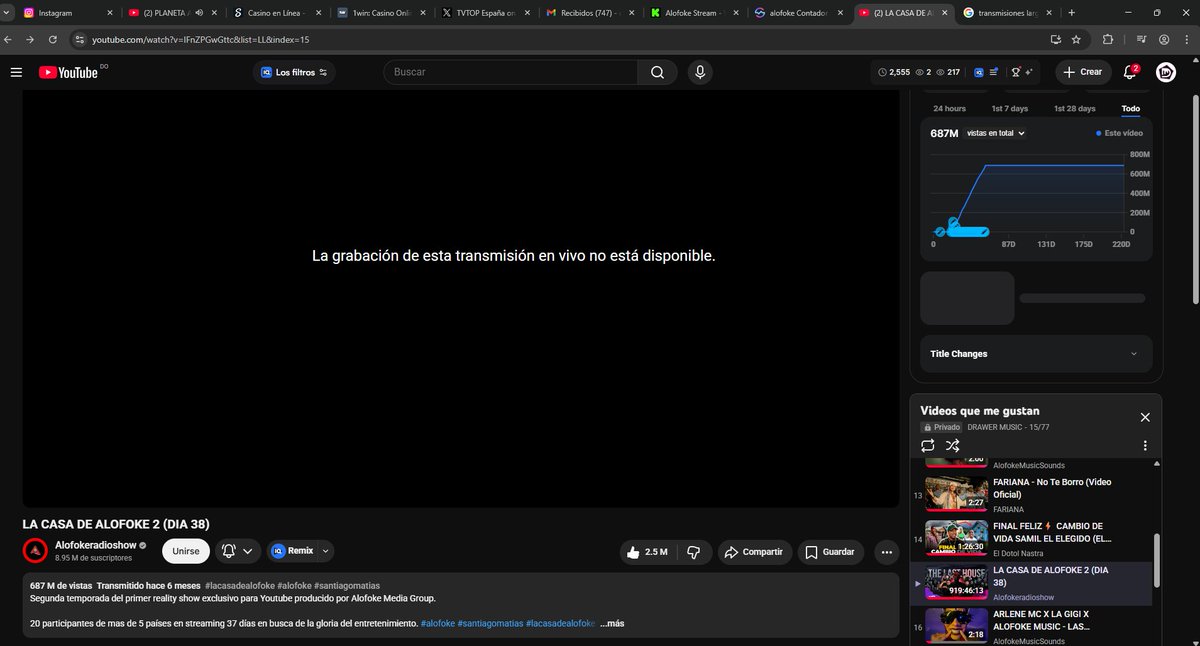Click the #santiagomatias hashtag beside views

point(345,585)
